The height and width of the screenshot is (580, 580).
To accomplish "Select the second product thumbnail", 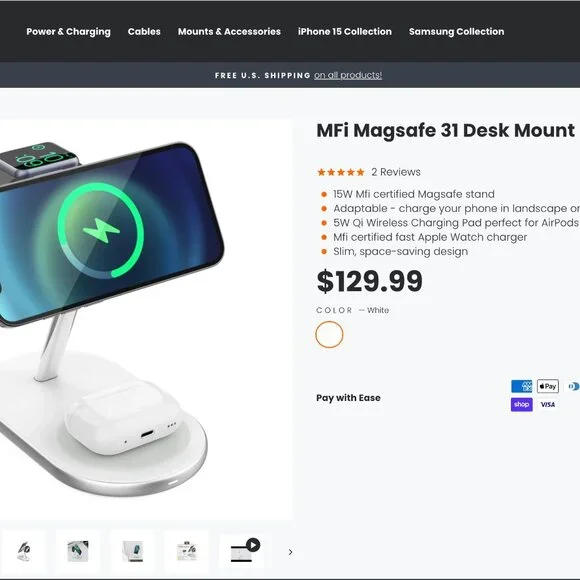I will (x=78, y=552).
